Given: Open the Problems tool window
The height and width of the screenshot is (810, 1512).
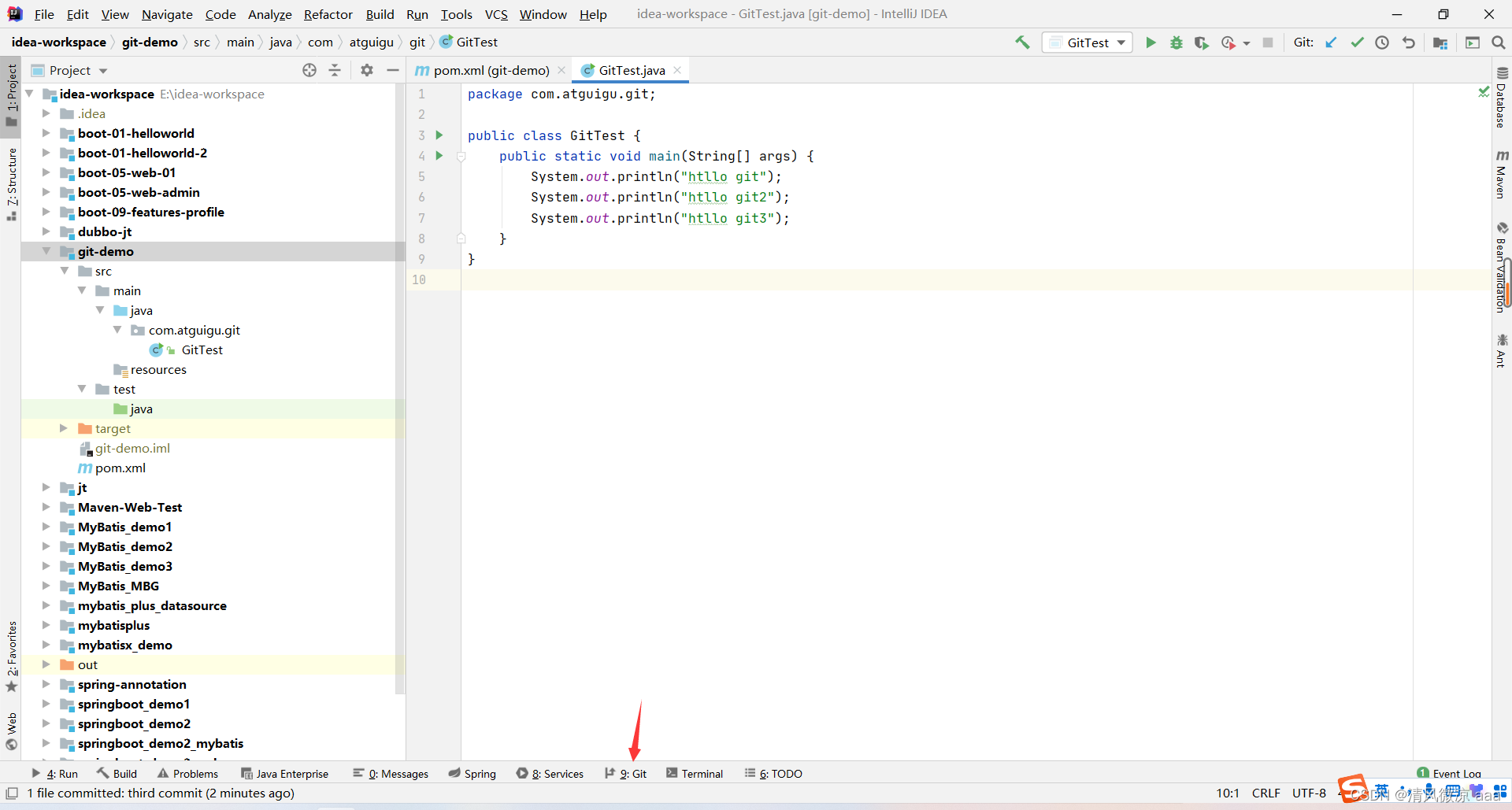Looking at the screenshot, I should pyautogui.click(x=187, y=774).
